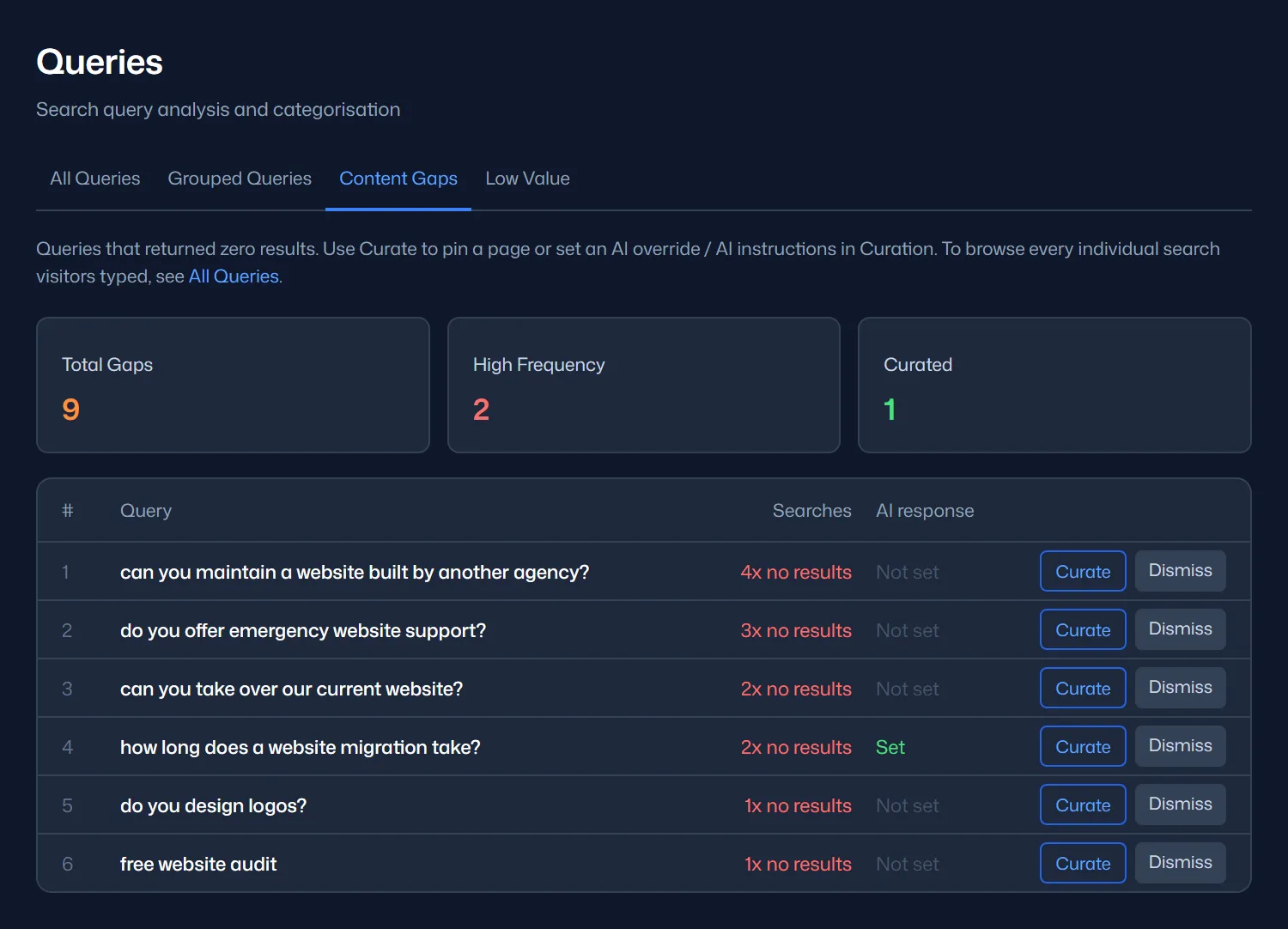
Task: Dismiss the 'maintain a website built by another agency' query
Action: point(1180,571)
